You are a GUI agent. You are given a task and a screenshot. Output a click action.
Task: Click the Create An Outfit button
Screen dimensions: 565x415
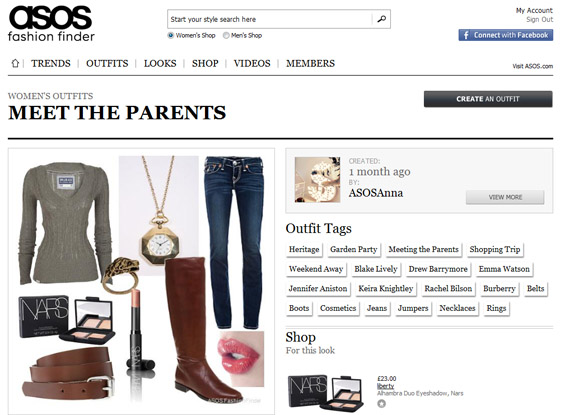[488, 99]
